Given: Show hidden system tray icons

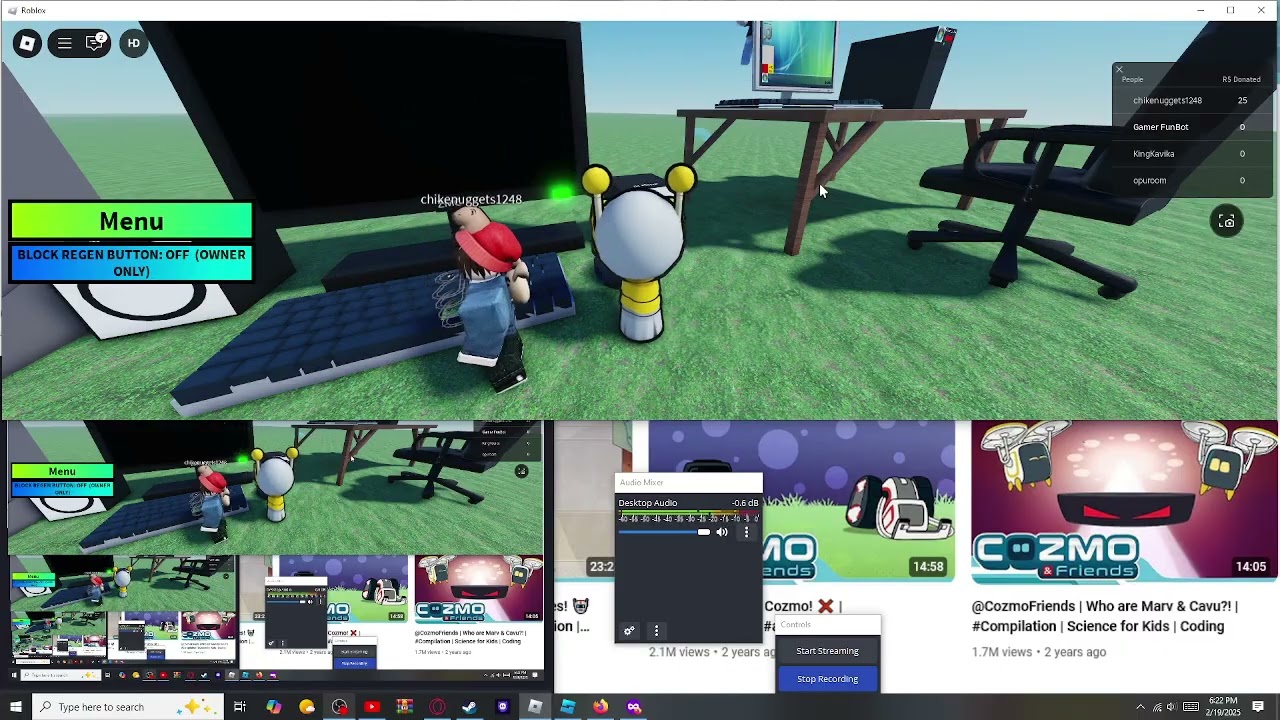Looking at the screenshot, I should click(1140, 707).
